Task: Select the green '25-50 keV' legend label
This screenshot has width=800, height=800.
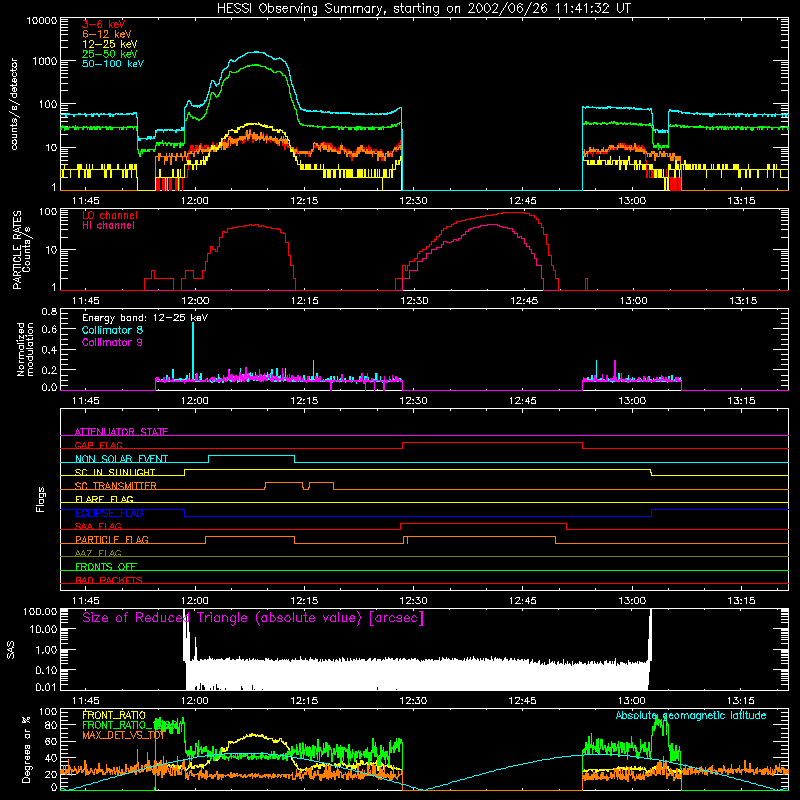Action: pyautogui.click(x=110, y=54)
